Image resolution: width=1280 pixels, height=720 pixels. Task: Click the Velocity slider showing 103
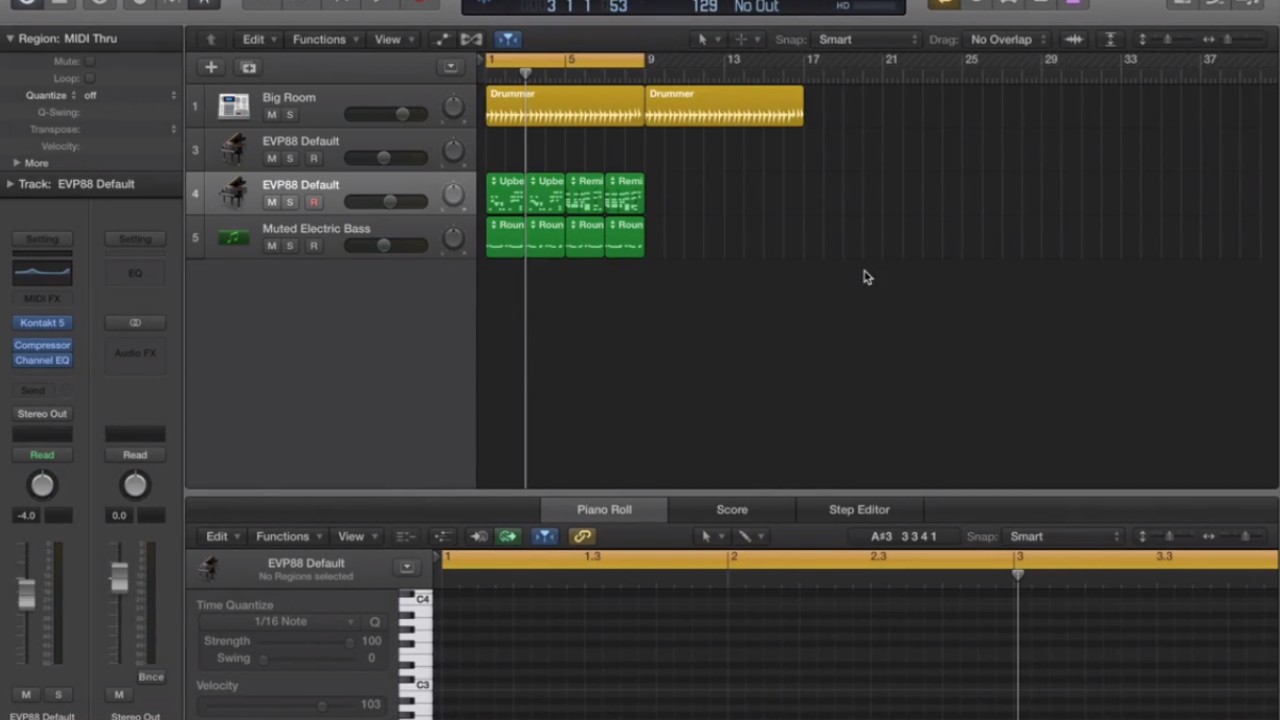point(320,704)
